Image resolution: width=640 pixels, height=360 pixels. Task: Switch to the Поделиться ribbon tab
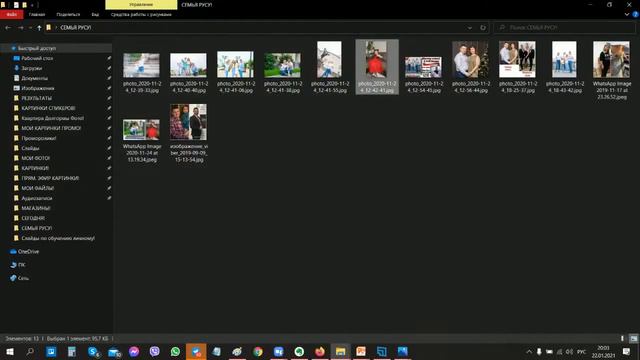coord(68,15)
